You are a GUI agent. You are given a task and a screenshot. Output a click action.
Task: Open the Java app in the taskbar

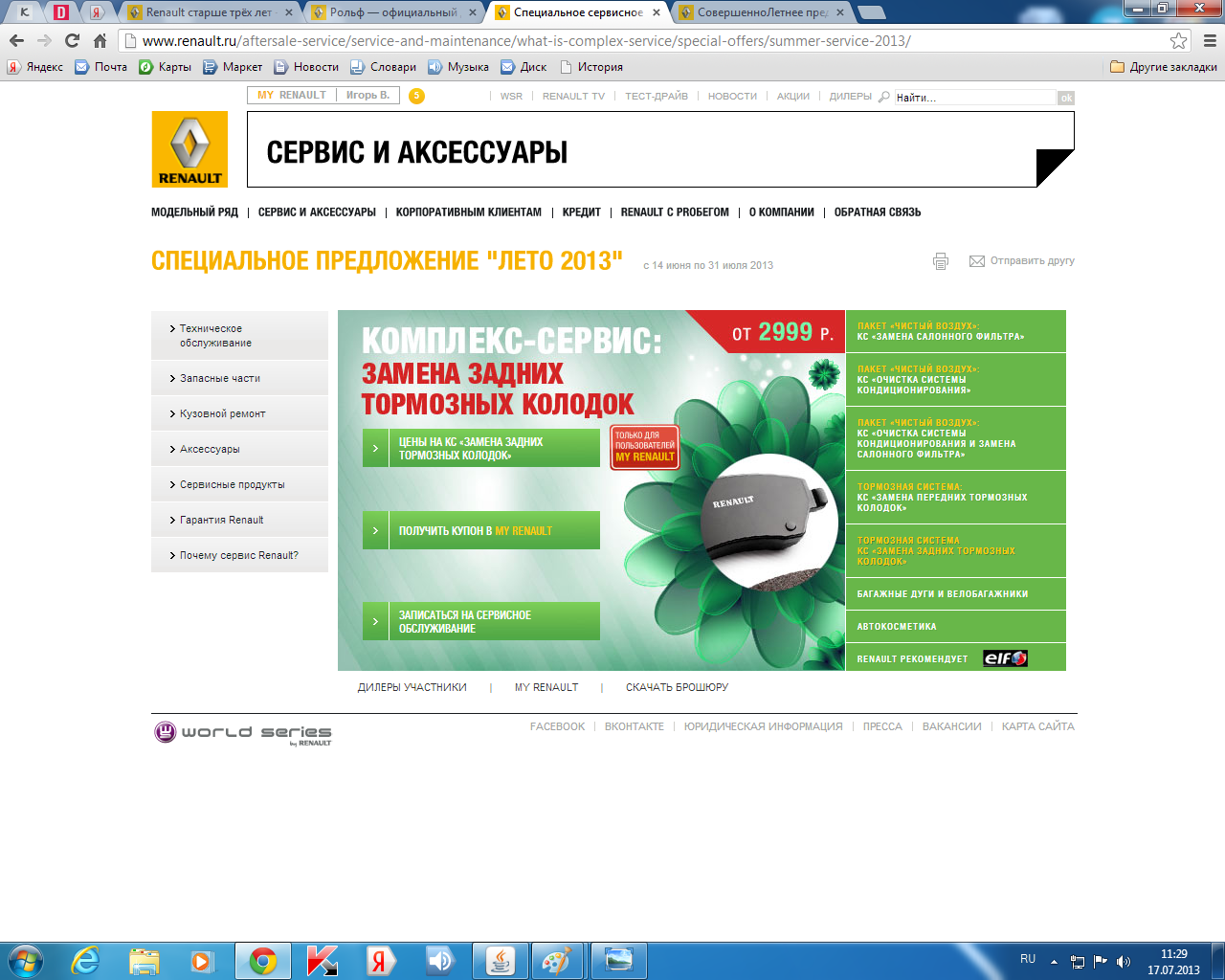[x=500, y=961]
